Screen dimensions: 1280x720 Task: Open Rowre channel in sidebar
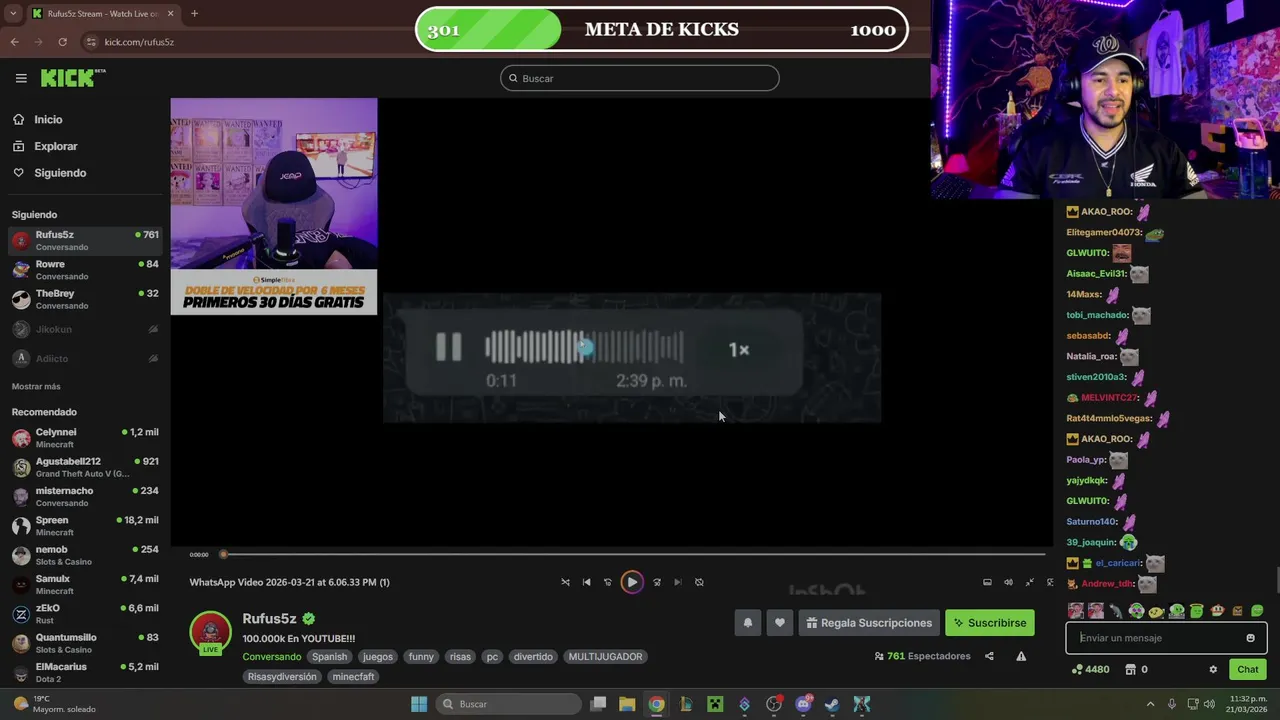click(x=85, y=270)
